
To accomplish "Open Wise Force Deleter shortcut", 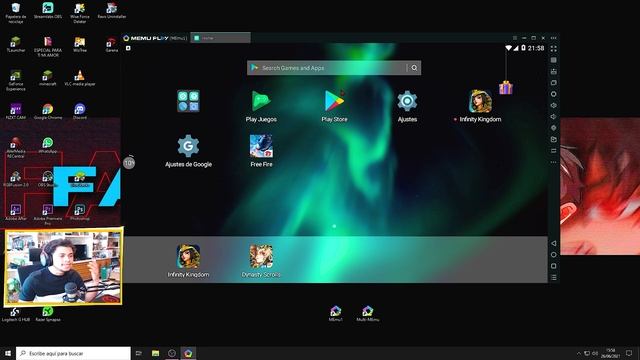I will pyautogui.click(x=80, y=13).
